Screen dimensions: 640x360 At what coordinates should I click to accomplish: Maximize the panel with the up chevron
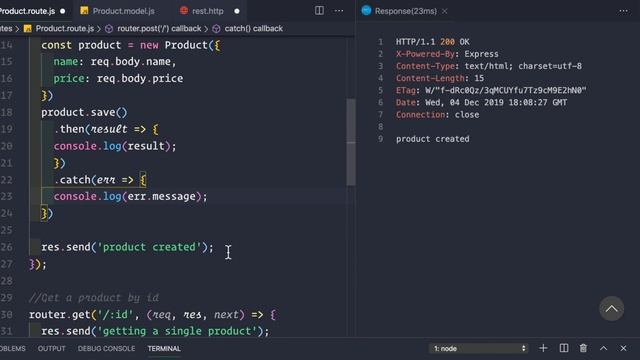coord(603,348)
